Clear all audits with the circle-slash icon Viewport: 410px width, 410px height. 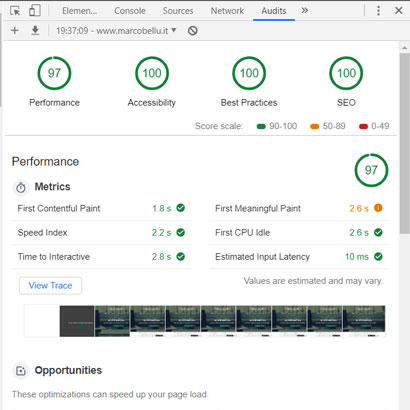tap(193, 31)
